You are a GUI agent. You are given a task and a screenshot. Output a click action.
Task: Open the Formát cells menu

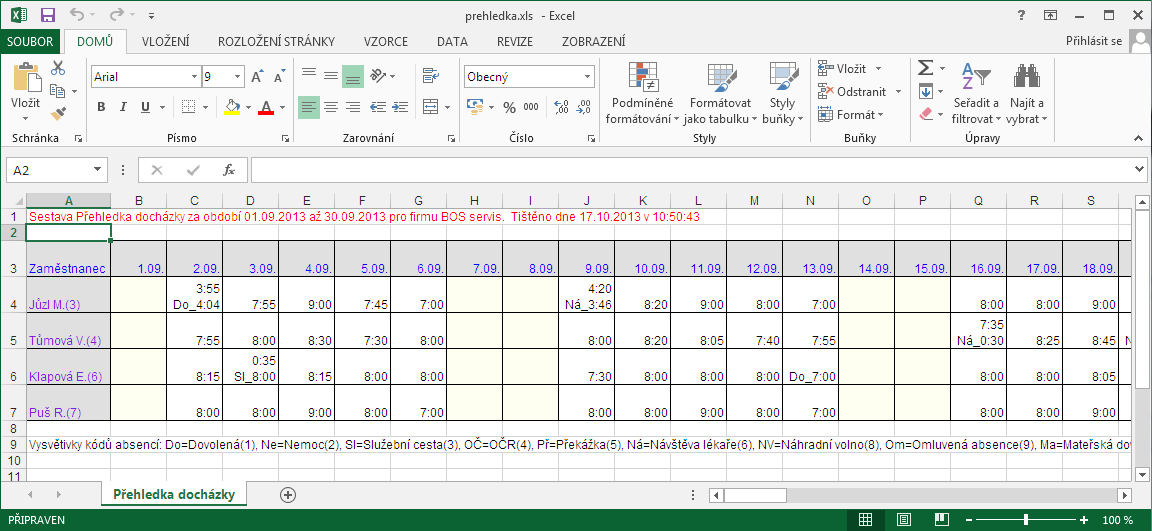850,115
